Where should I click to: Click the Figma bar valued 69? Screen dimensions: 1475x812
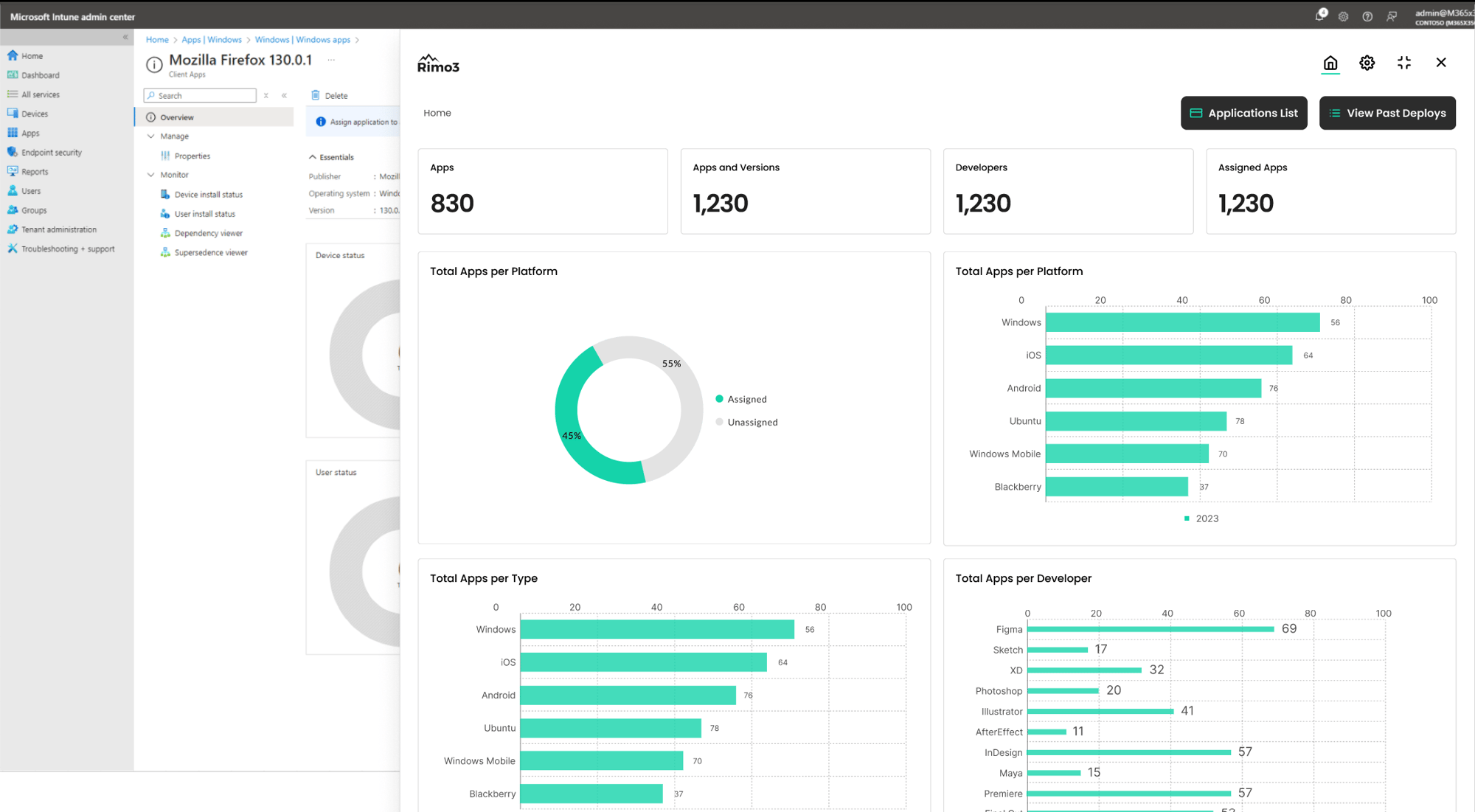[1150, 629]
